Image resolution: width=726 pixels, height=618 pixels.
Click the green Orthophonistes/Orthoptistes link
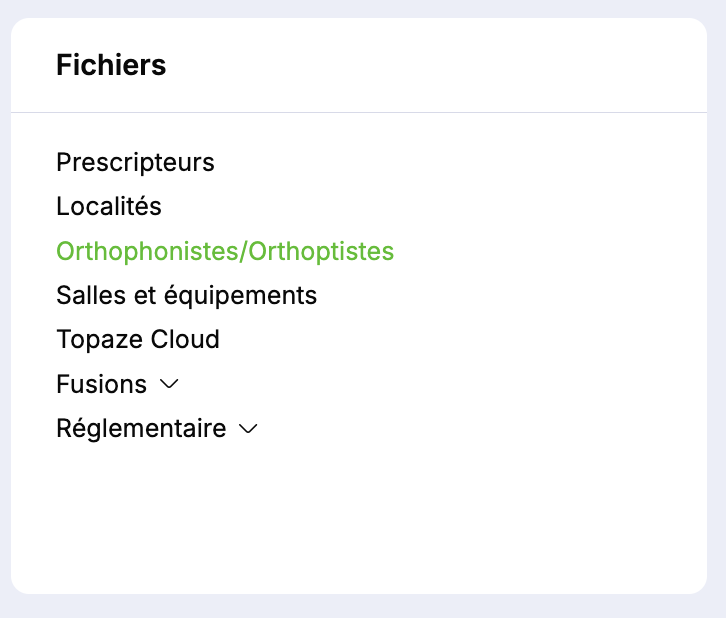pyautogui.click(x=225, y=251)
